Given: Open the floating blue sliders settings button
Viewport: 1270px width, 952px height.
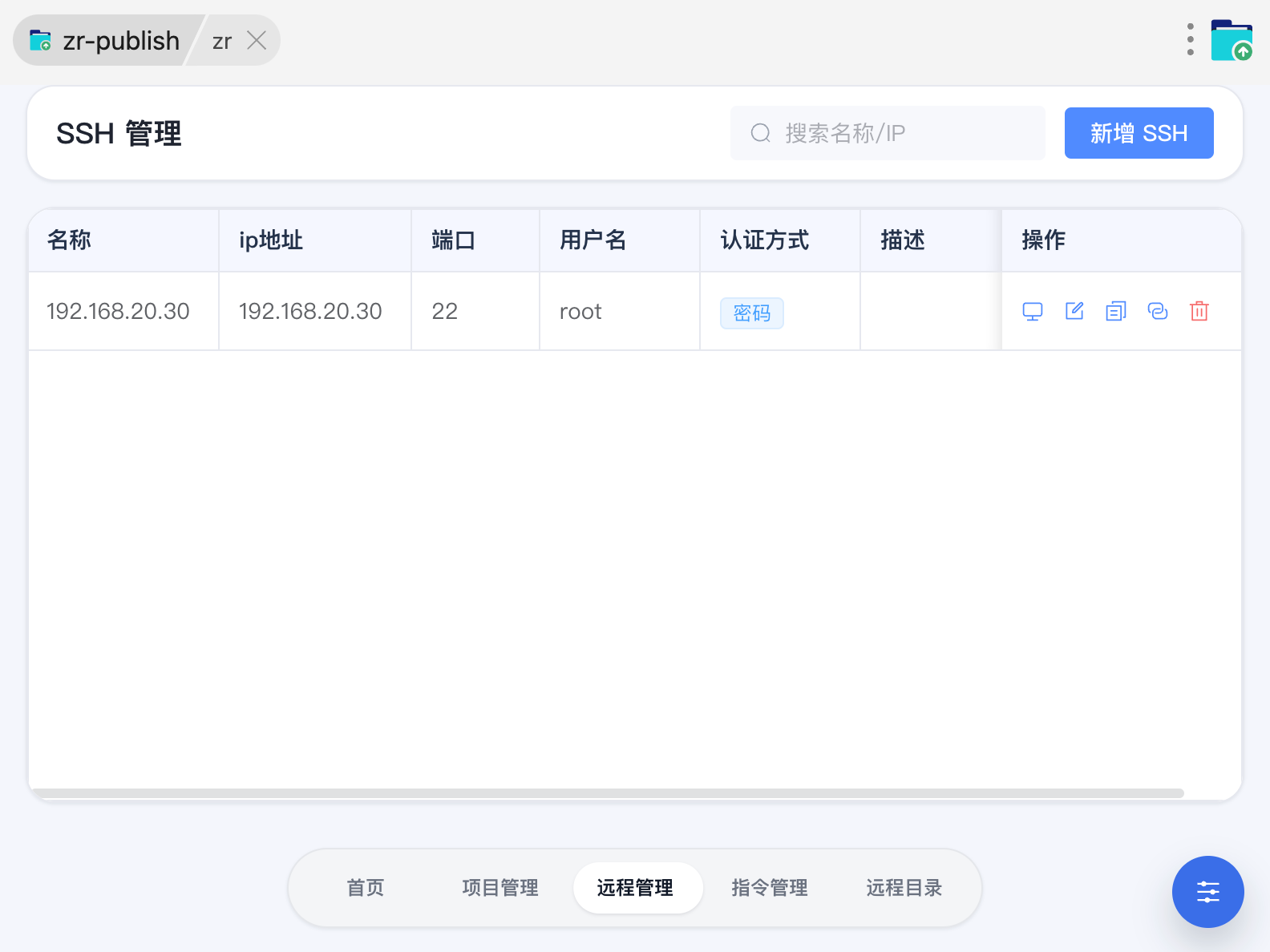Looking at the screenshot, I should pos(1207,892).
